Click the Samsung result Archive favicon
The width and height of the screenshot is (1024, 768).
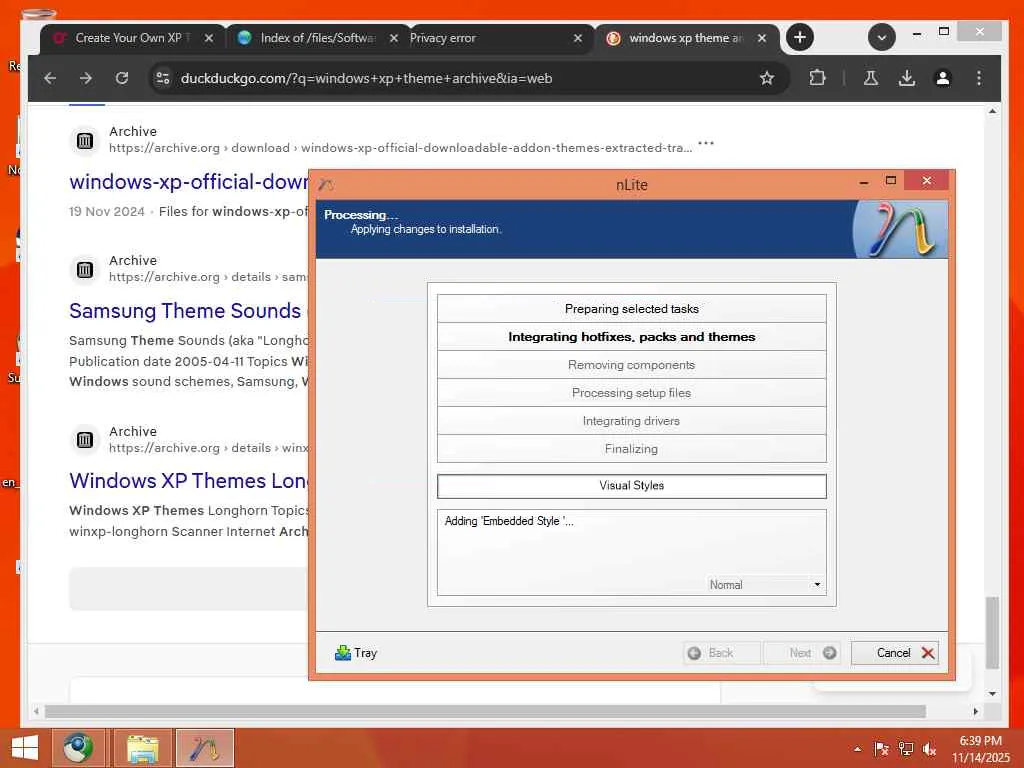85,269
